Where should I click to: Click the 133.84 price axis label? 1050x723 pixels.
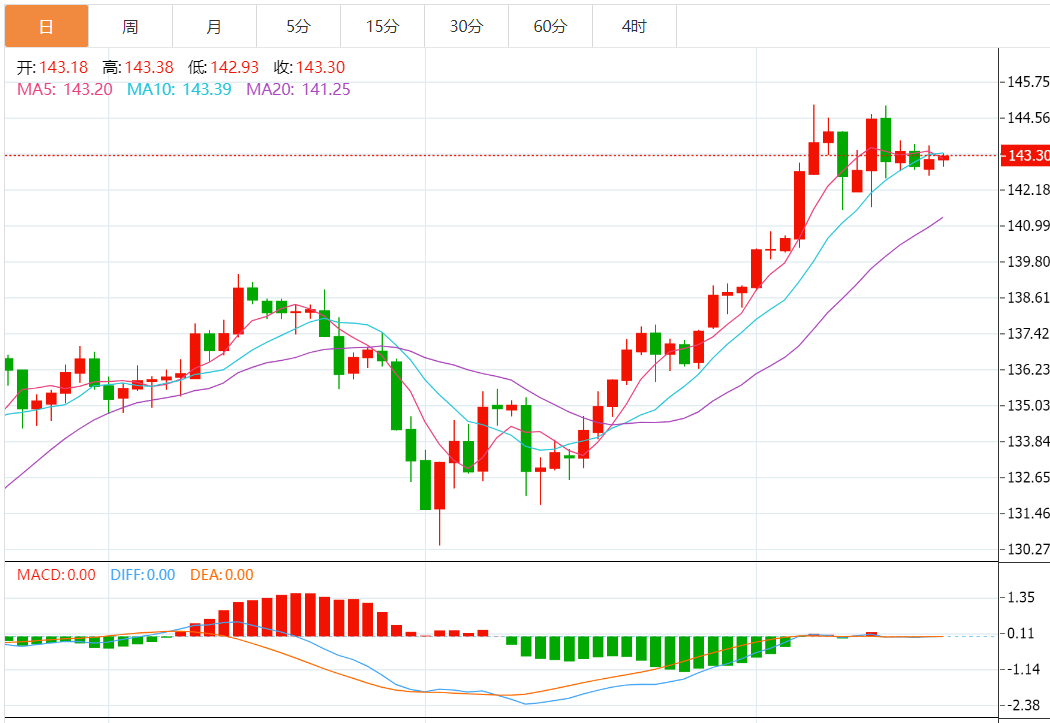(x=1028, y=441)
